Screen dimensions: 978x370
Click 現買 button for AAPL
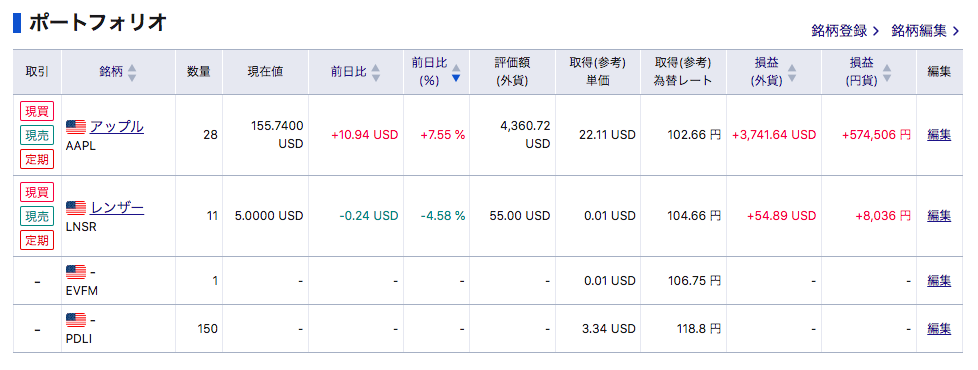37,111
